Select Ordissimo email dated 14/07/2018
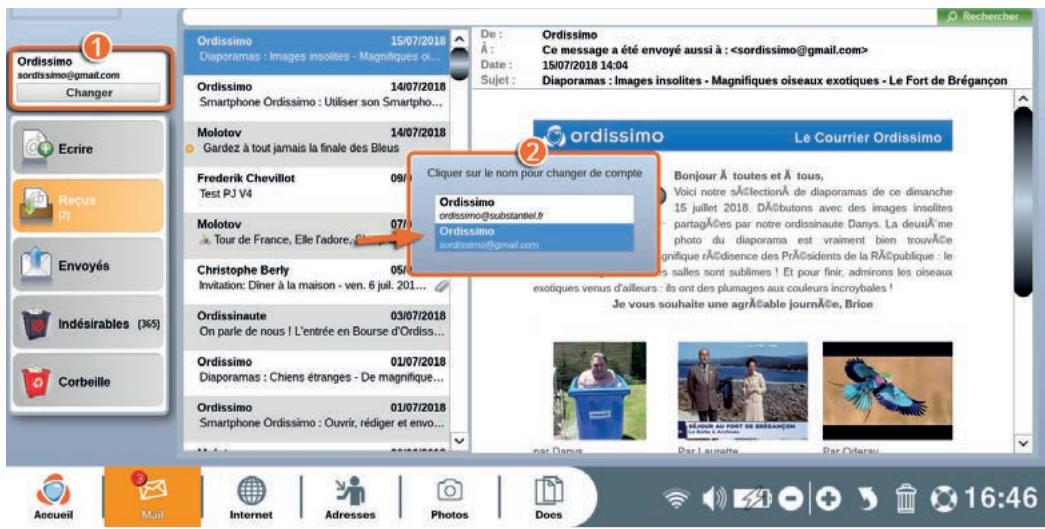 (x=317, y=96)
